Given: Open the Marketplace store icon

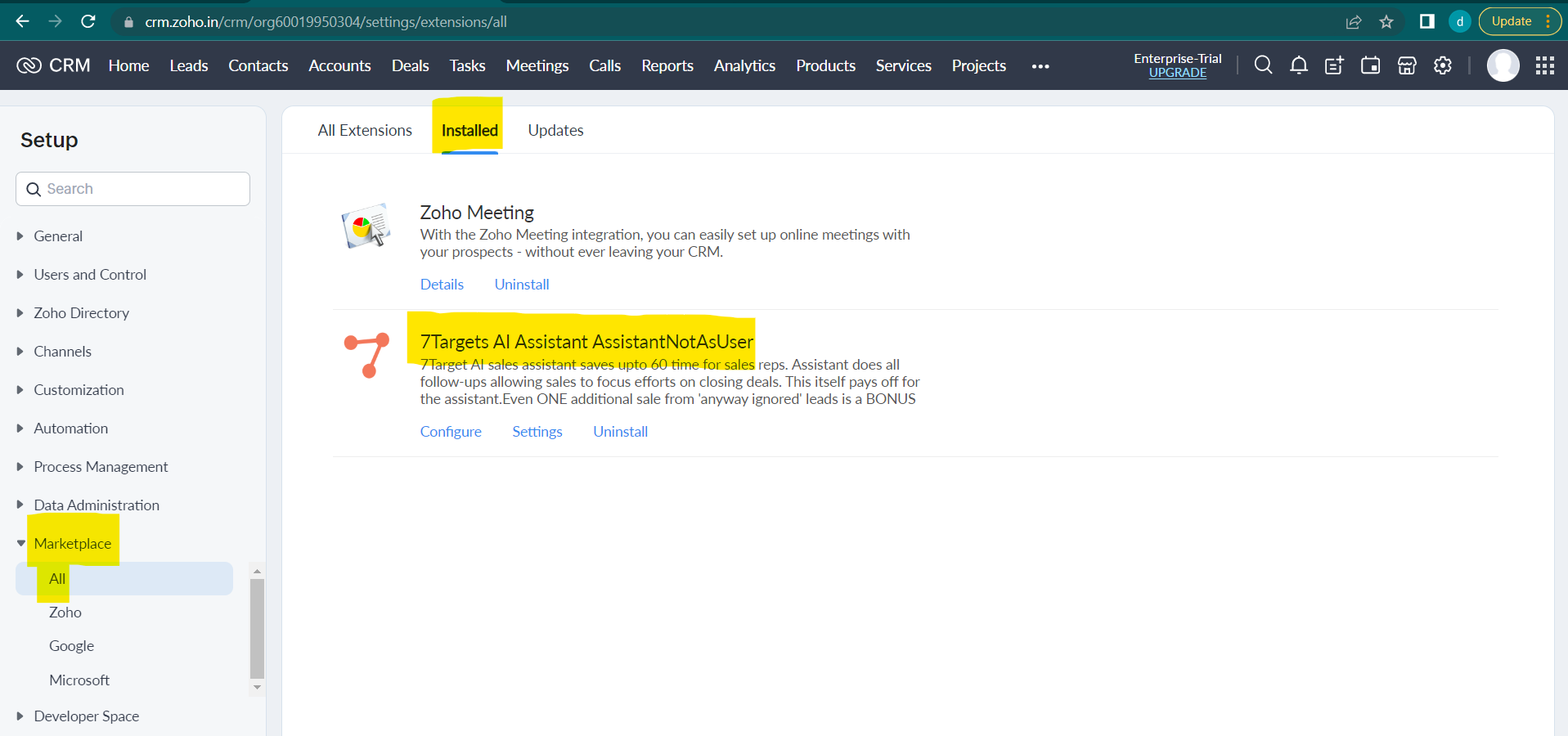Looking at the screenshot, I should point(1406,65).
